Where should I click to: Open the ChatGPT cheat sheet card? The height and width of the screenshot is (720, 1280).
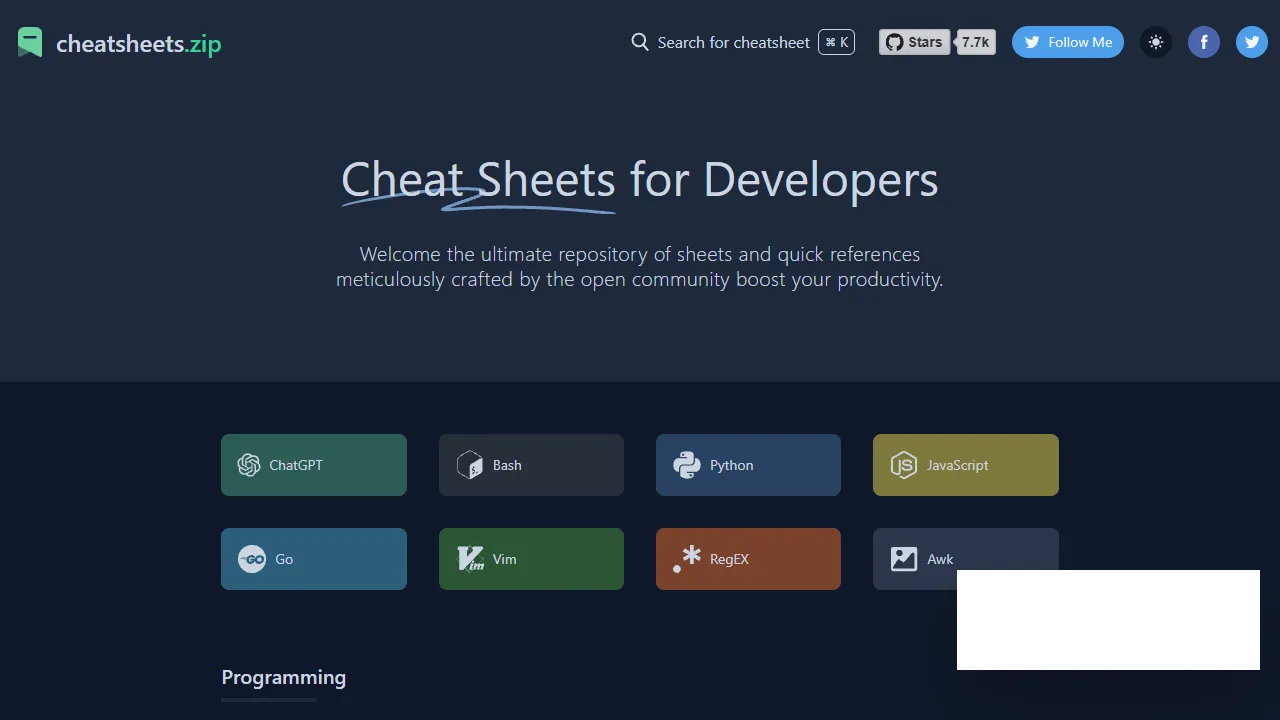(314, 465)
